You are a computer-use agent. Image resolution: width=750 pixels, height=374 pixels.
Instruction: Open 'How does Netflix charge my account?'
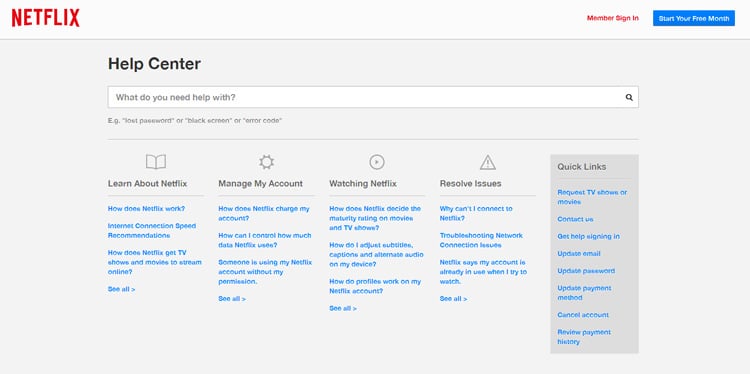click(x=264, y=213)
